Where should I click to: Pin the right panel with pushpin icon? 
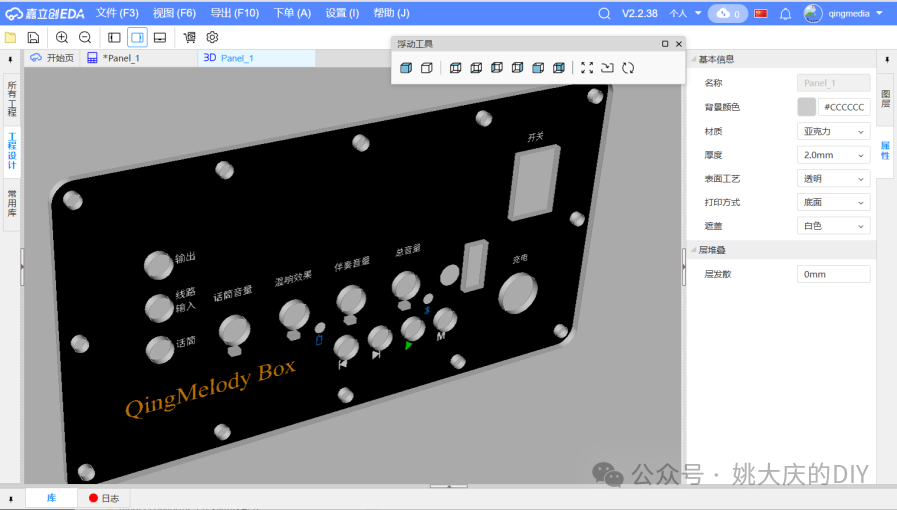887,59
